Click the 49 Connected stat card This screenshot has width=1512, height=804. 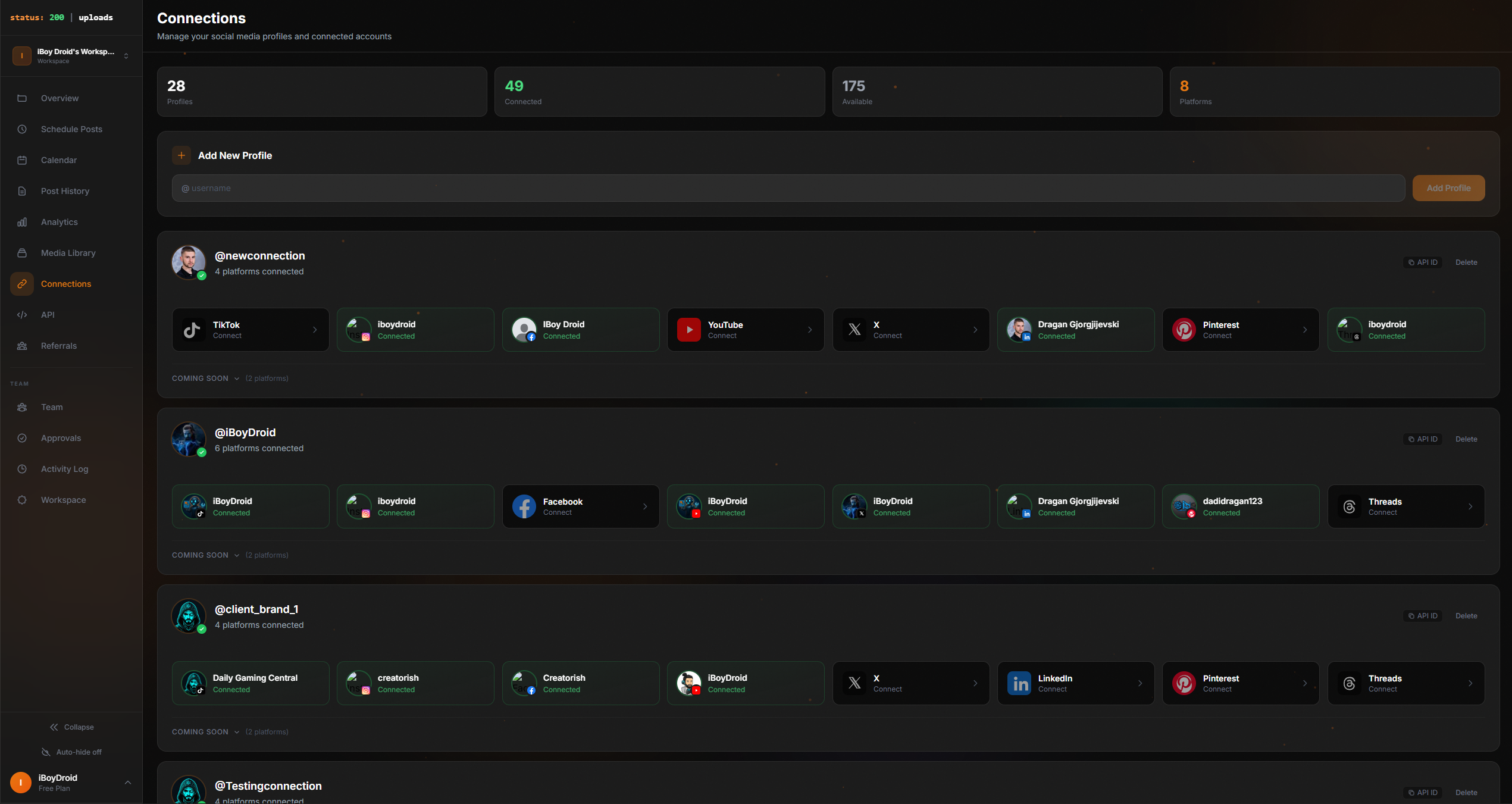click(659, 92)
